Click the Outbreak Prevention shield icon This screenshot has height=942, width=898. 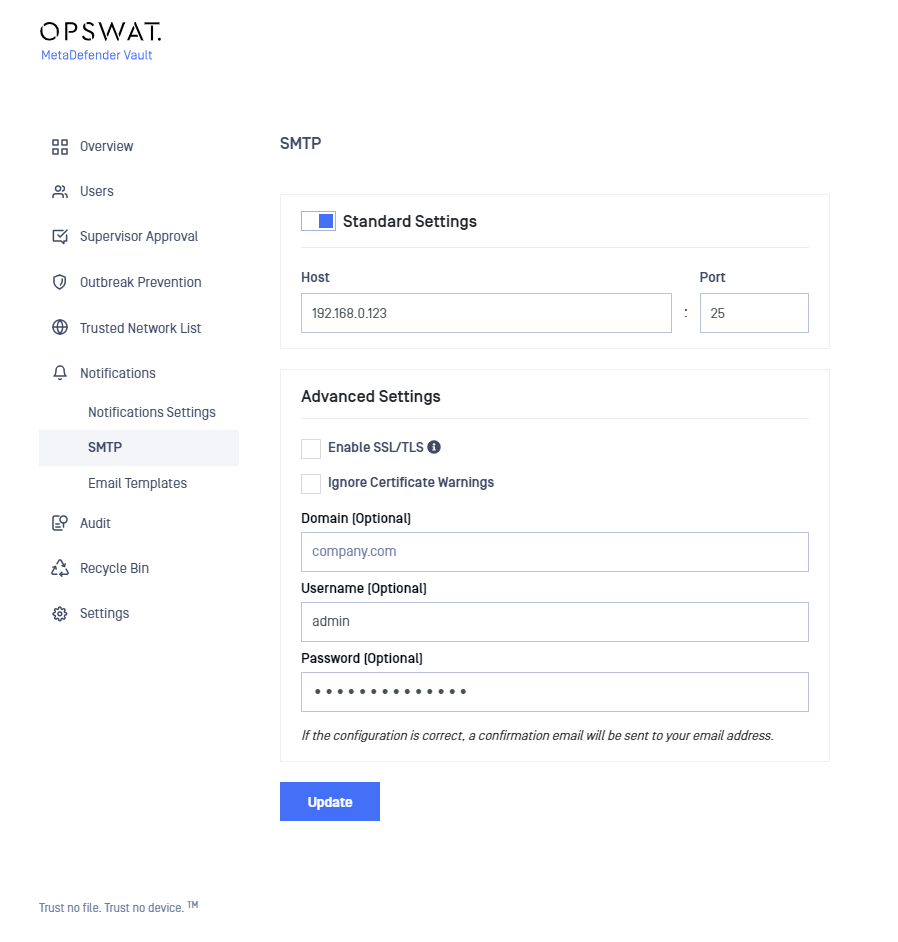point(59,282)
